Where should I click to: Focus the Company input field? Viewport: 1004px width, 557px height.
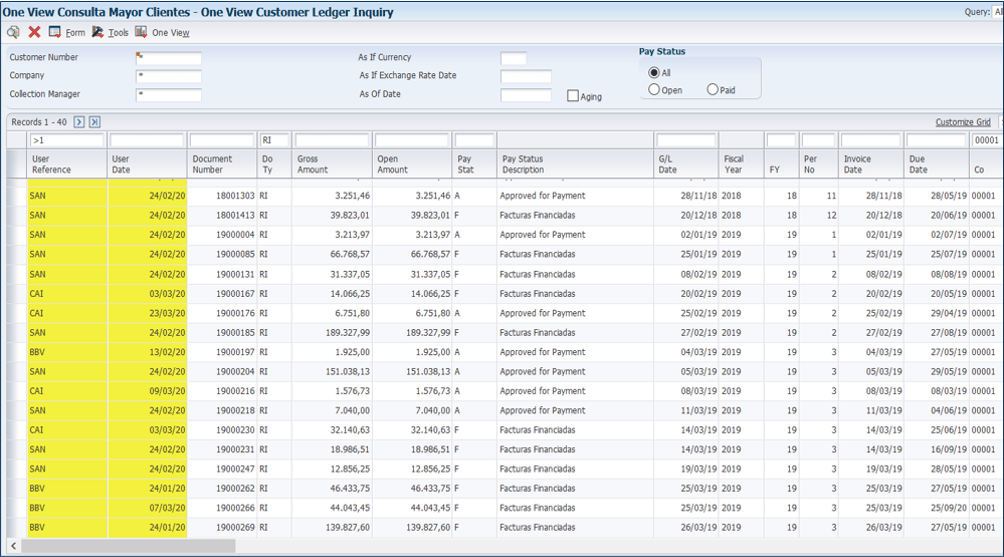point(168,77)
